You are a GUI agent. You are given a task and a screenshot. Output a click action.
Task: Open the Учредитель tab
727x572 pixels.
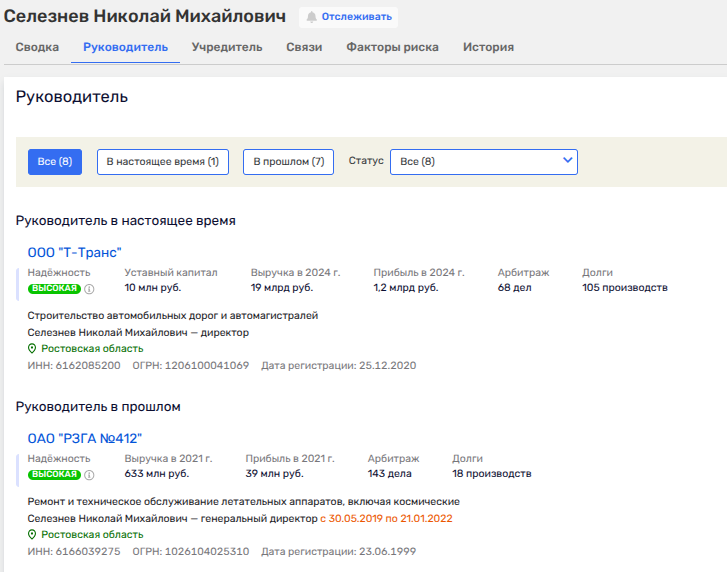point(227,47)
